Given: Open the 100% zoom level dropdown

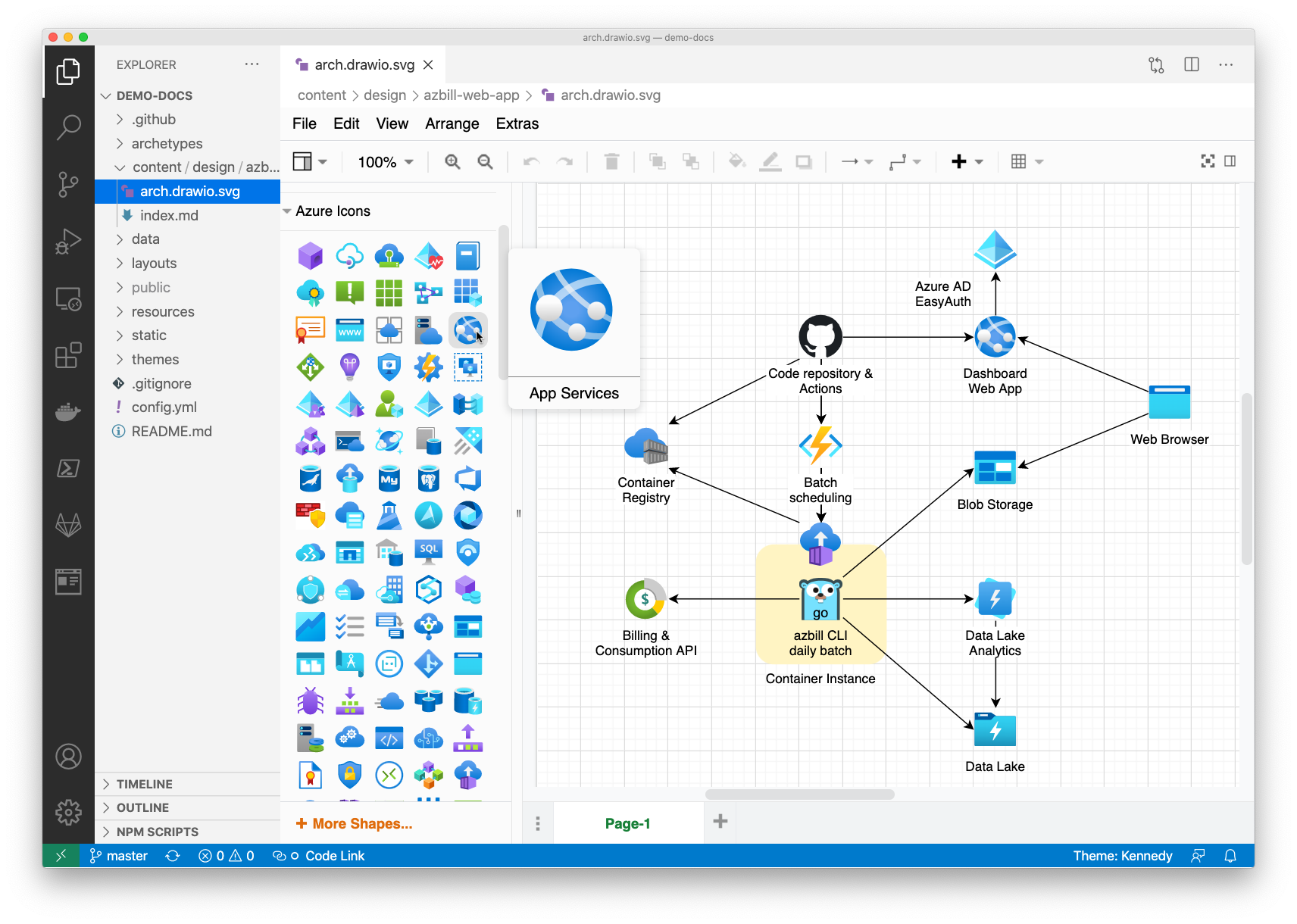Looking at the screenshot, I should tap(384, 161).
